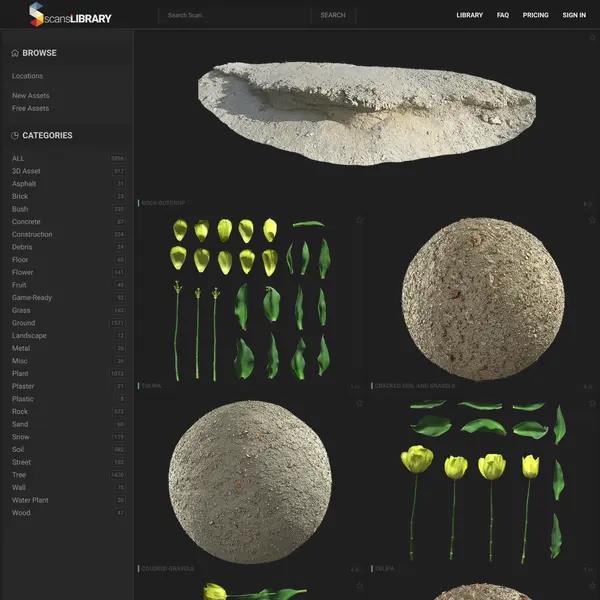Open the LIBRARY menu item

(470, 15)
